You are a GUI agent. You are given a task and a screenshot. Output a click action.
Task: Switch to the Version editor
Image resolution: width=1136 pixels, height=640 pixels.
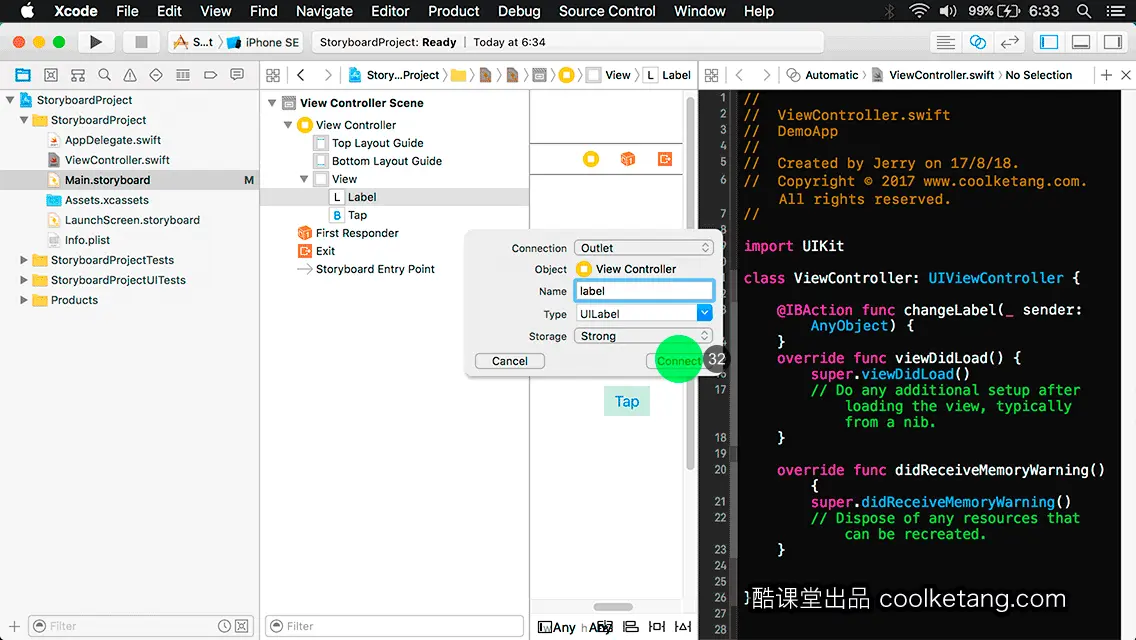[x=1009, y=42]
